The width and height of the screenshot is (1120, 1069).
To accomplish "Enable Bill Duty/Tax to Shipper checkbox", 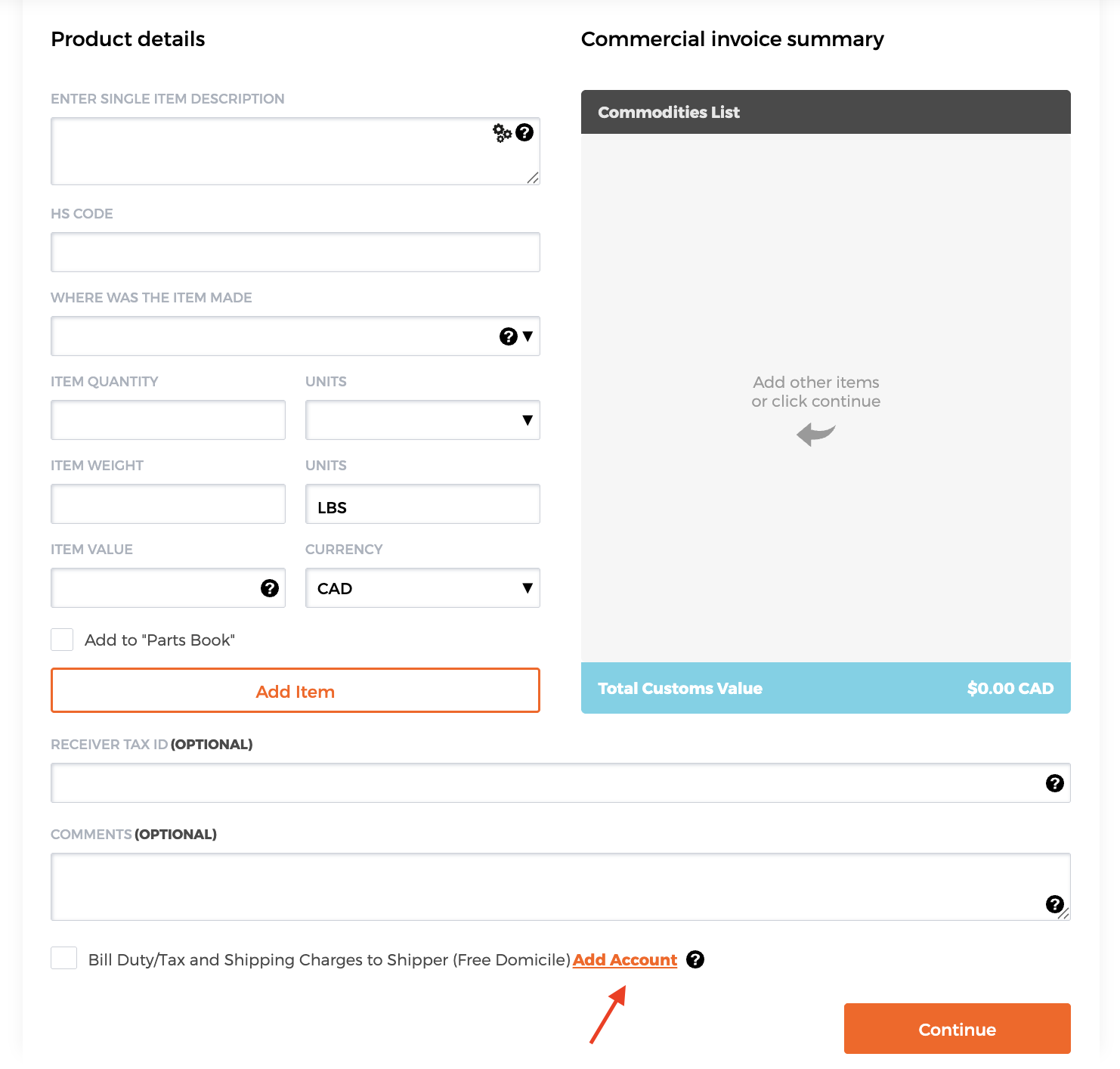I will (x=63, y=958).
